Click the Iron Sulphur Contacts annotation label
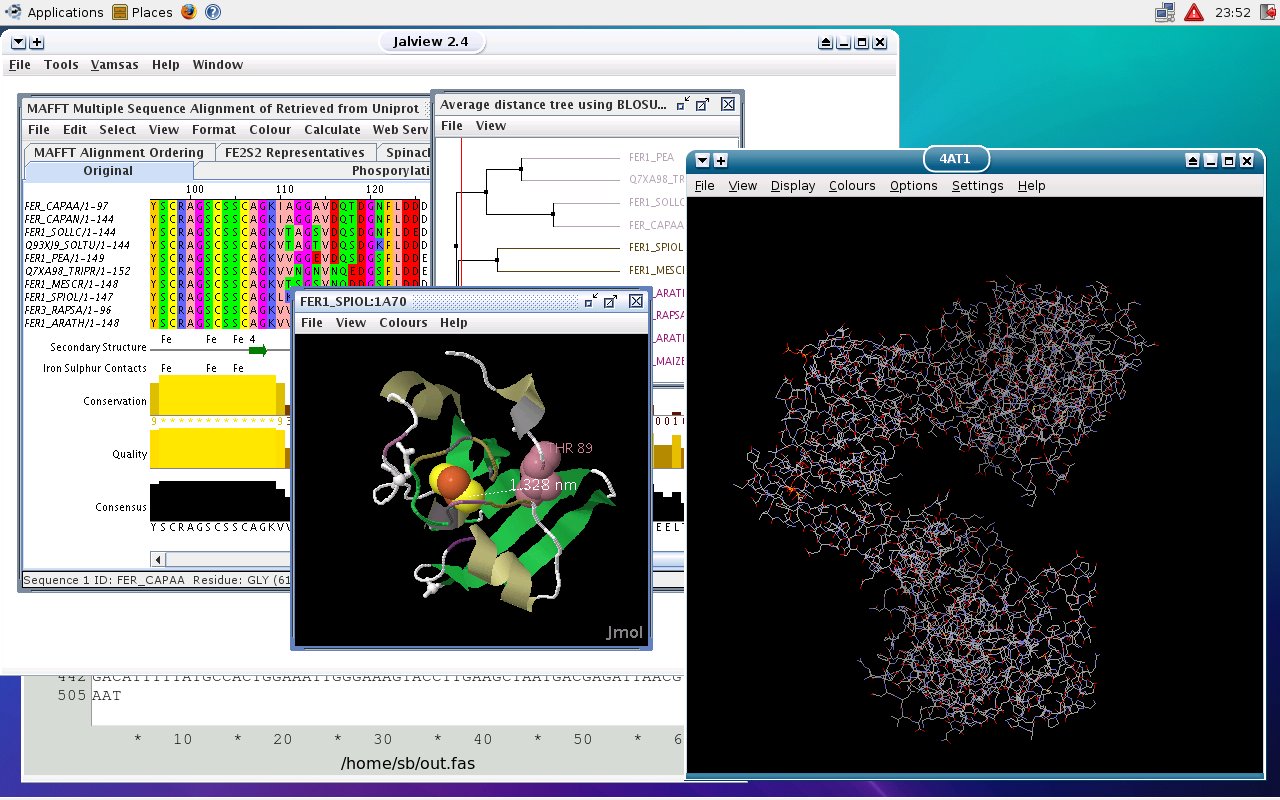Screen dimensions: 1280x800 pos(95,368)
